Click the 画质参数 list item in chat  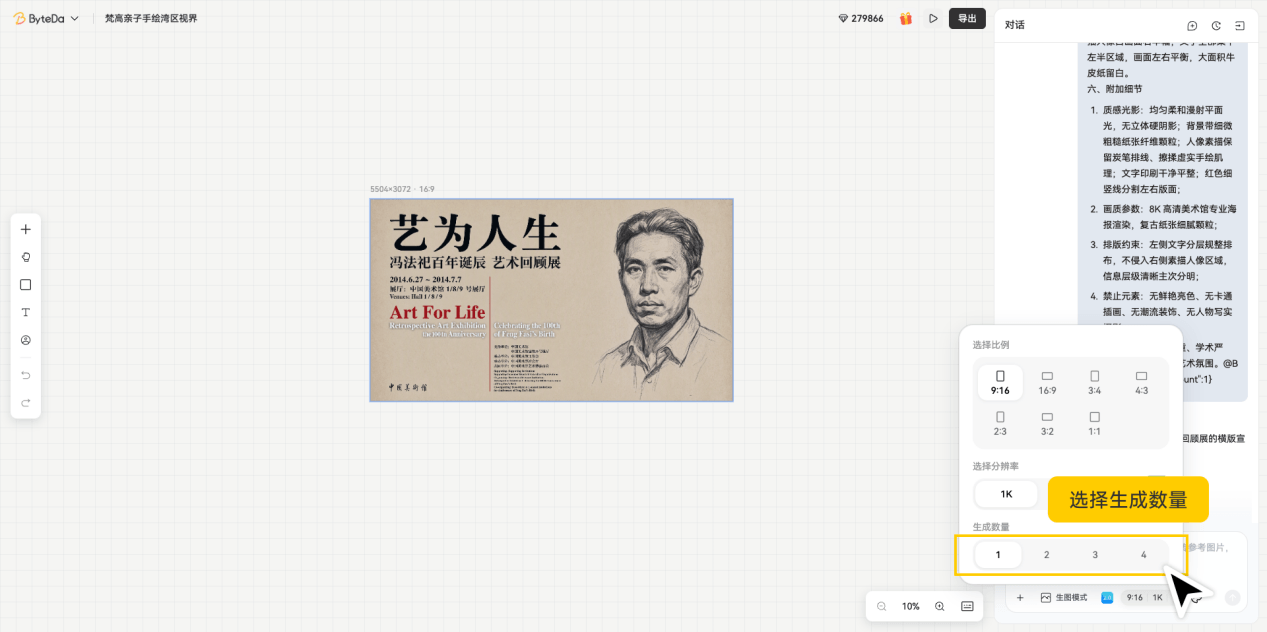pyautogui.click(x=1169, y=217)
